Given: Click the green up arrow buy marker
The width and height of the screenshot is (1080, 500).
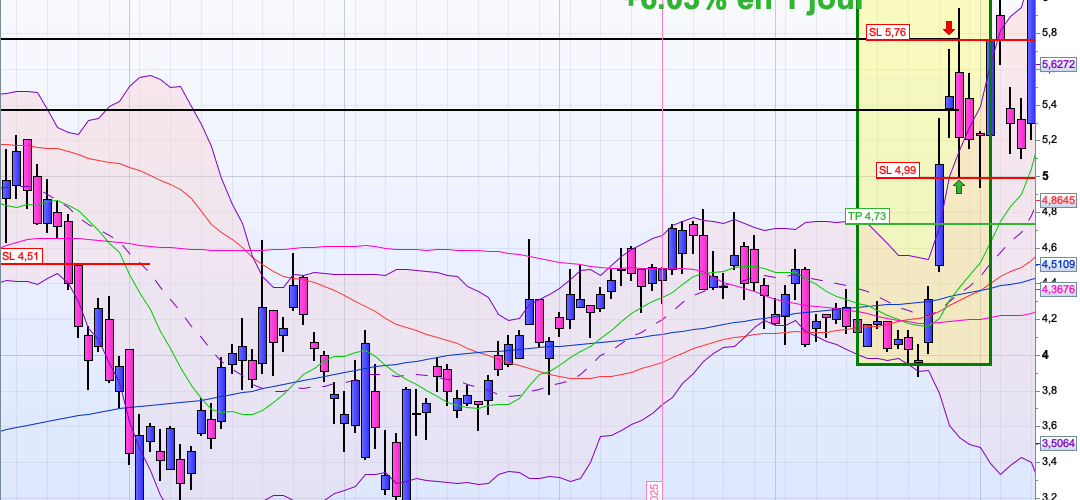Looking at the screenshot, I should tap(959, 186).
